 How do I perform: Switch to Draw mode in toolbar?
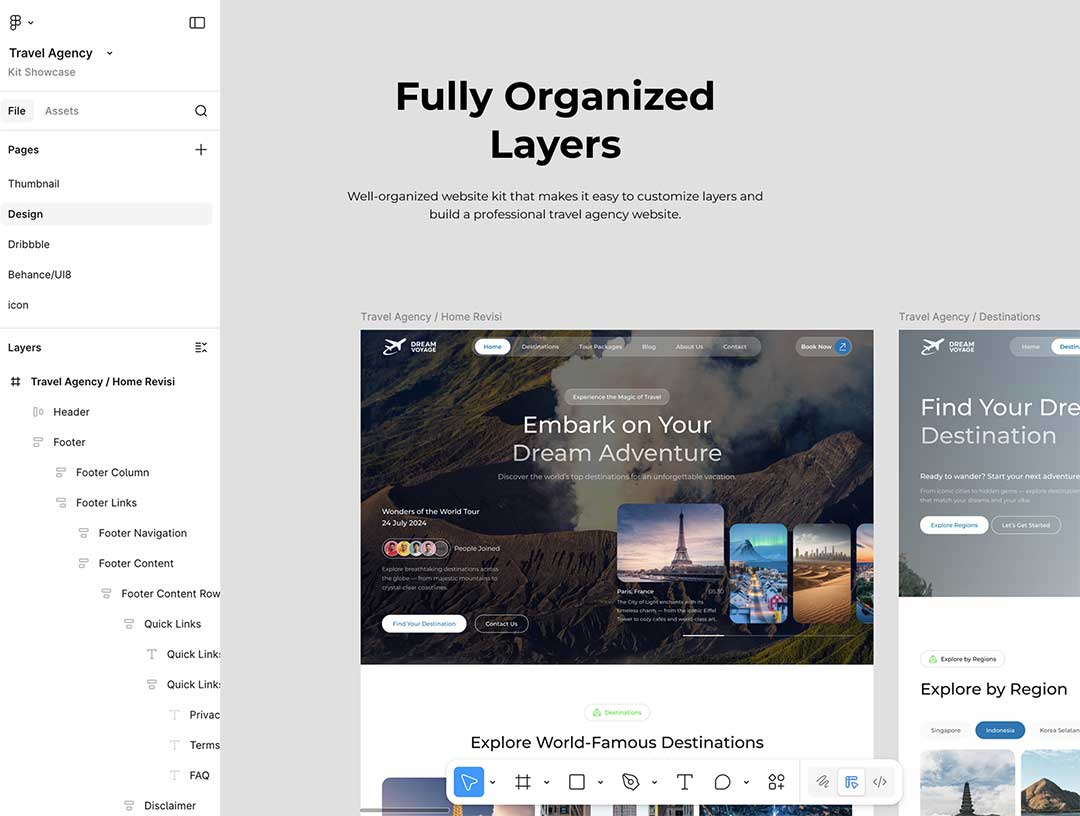tap(822, 782)
